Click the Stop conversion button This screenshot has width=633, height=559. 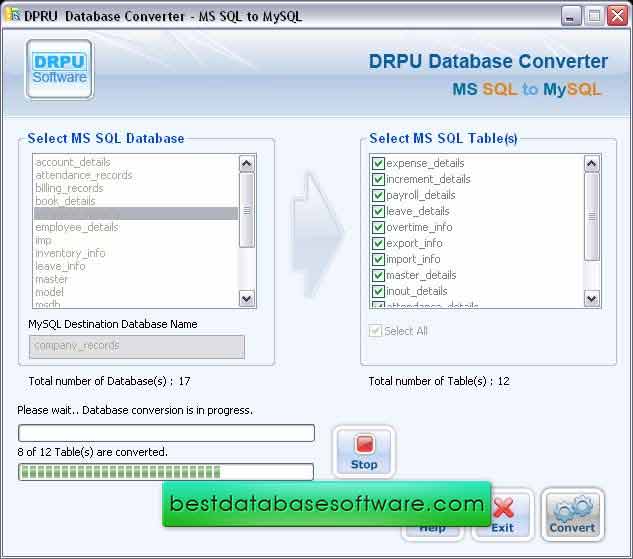pos(364,452)
